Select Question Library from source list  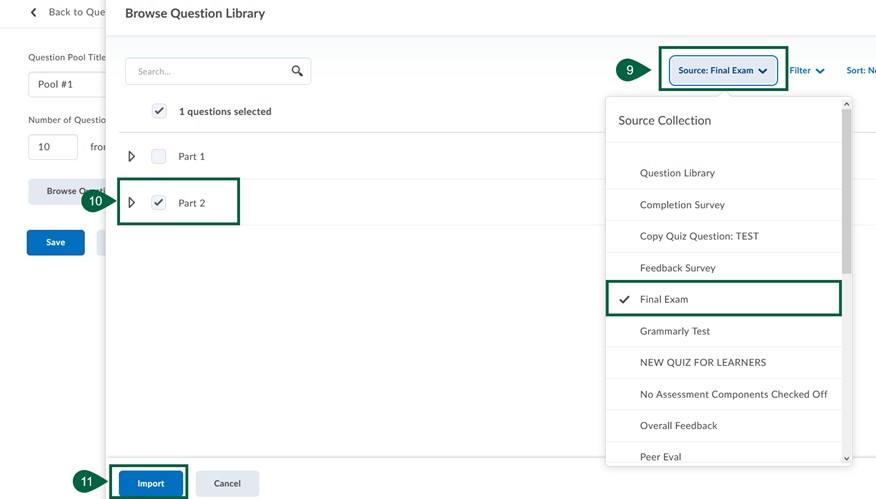point(677,173)
